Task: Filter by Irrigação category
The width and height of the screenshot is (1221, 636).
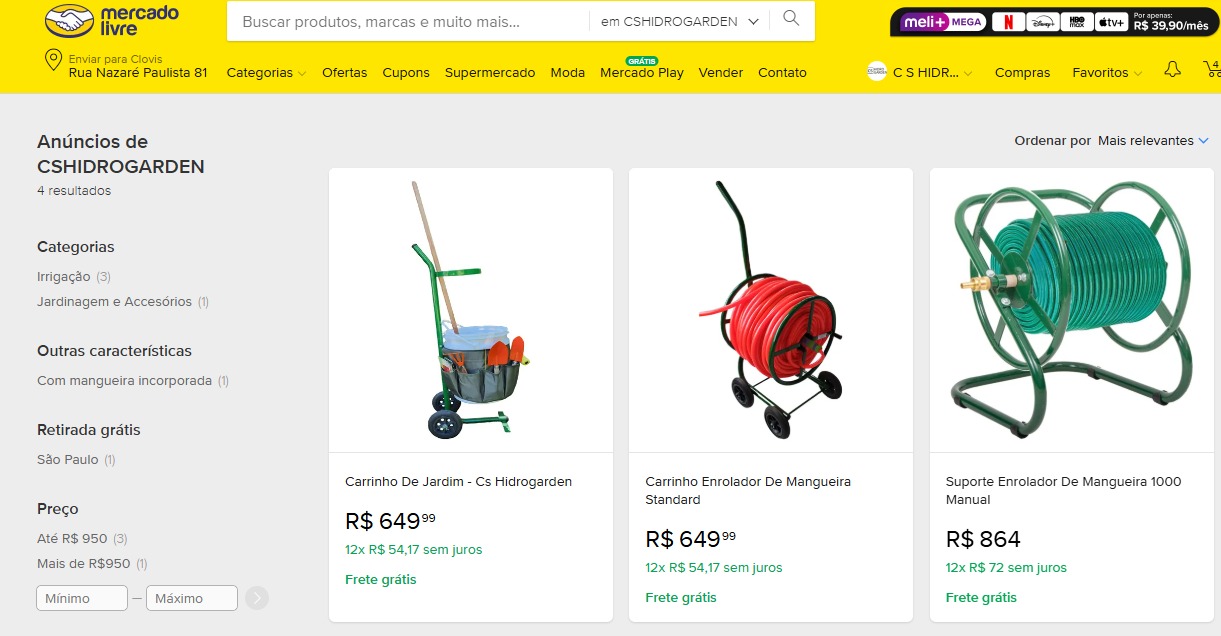Action: (64, 276)
